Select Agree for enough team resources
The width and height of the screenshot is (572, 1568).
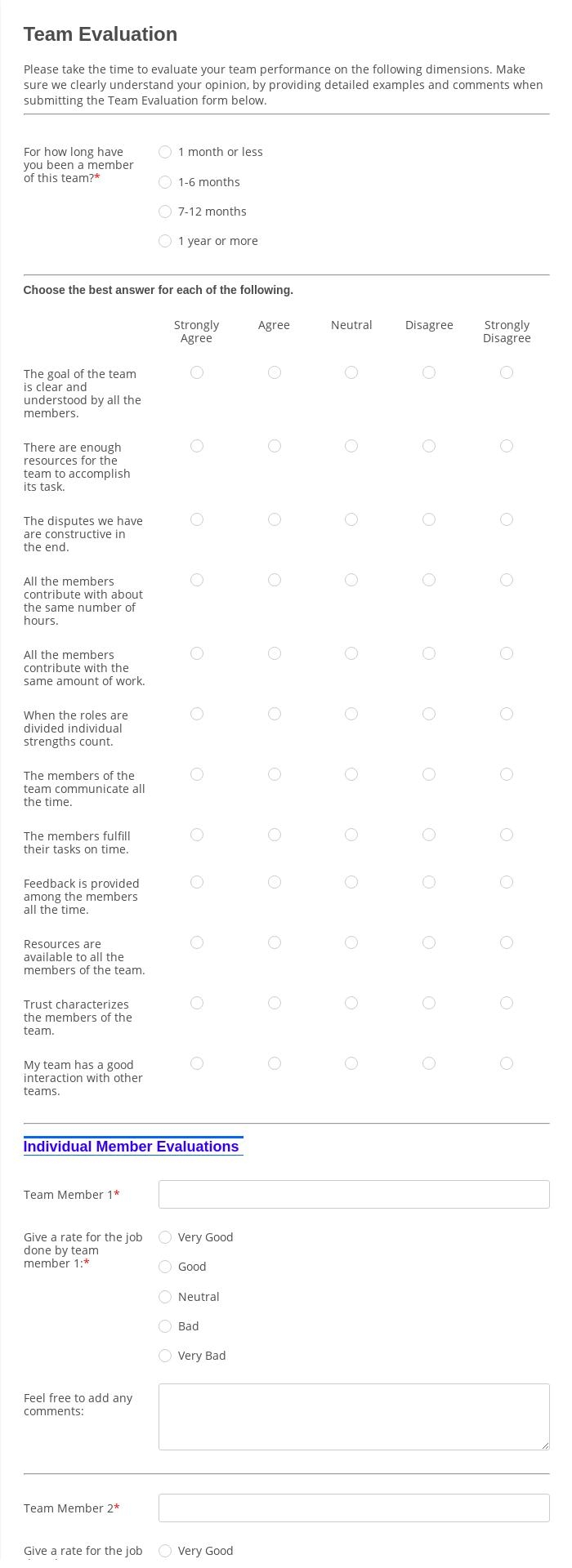coord(274,446)
